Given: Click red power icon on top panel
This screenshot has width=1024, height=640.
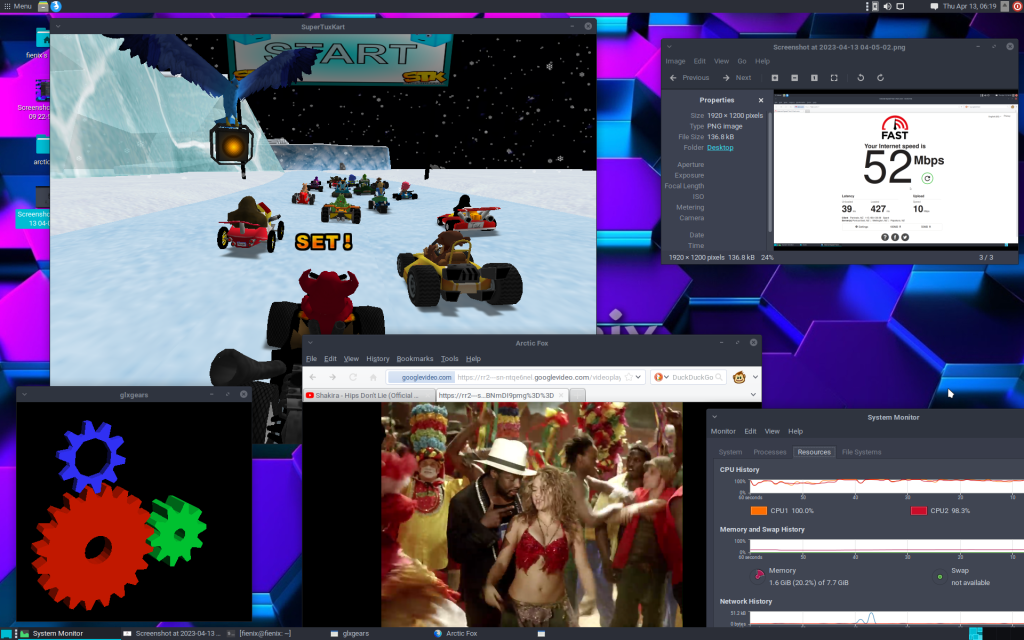Looking at the screenshot, I should click(x=1017, y=6).
